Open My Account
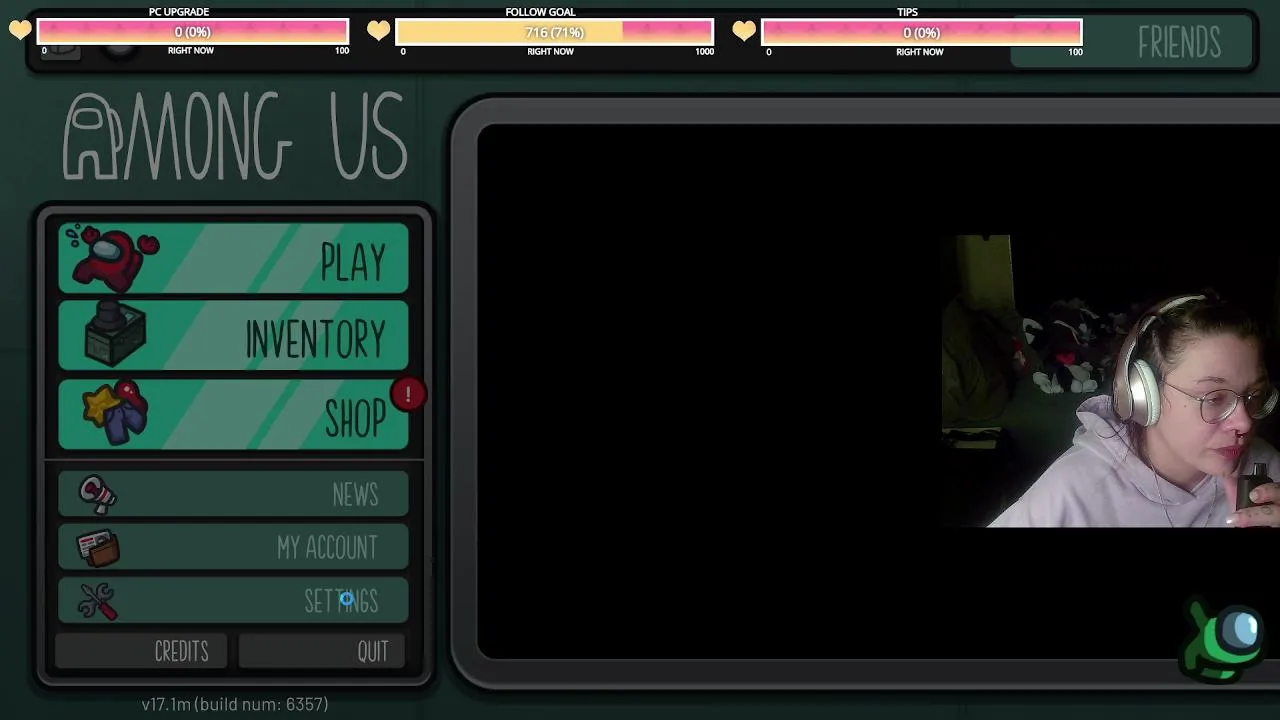 coord(233,548)
